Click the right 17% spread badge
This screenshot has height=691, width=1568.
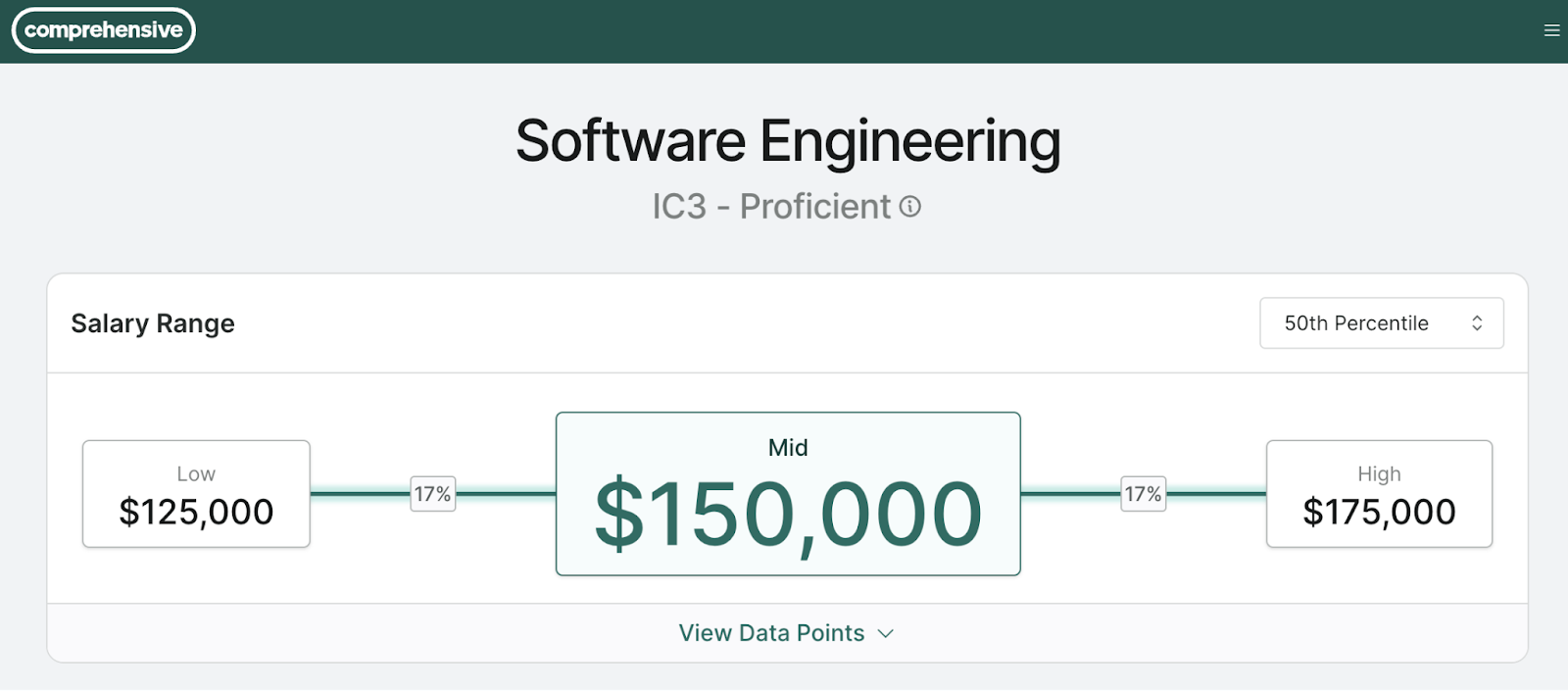[x=1142, y=494]
